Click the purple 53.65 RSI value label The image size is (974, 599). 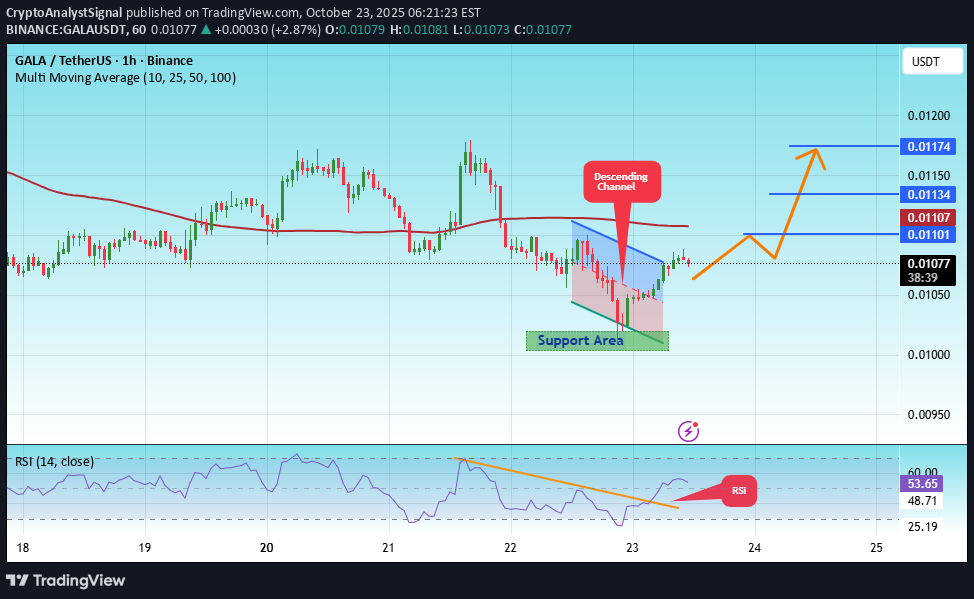coord(919,484)
